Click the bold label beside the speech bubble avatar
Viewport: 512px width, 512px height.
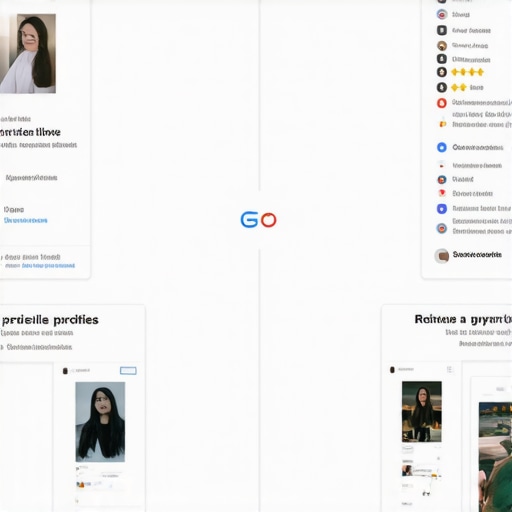(x=477, y=255)
